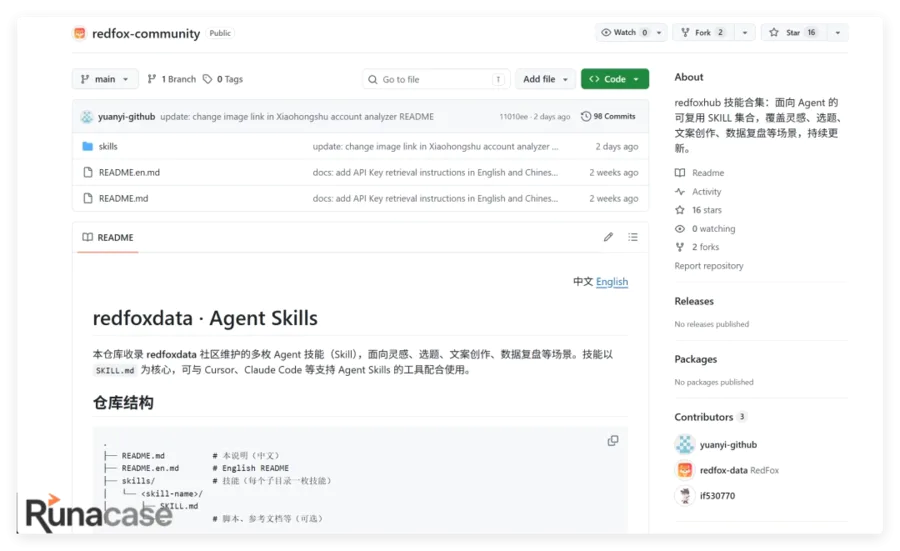Click redfox-data contributor avatar
Screen dimensions: 900x551
[x=685, y=470]
